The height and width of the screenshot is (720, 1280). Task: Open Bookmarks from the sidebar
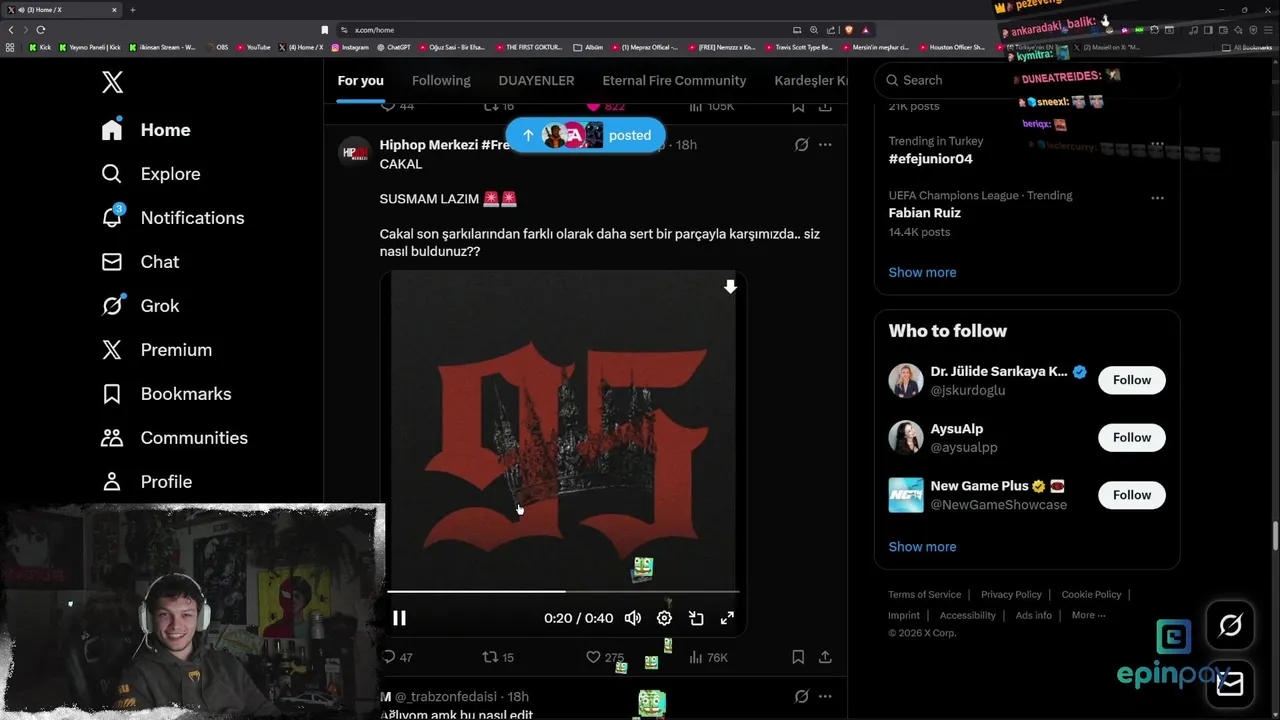(166, 394)
